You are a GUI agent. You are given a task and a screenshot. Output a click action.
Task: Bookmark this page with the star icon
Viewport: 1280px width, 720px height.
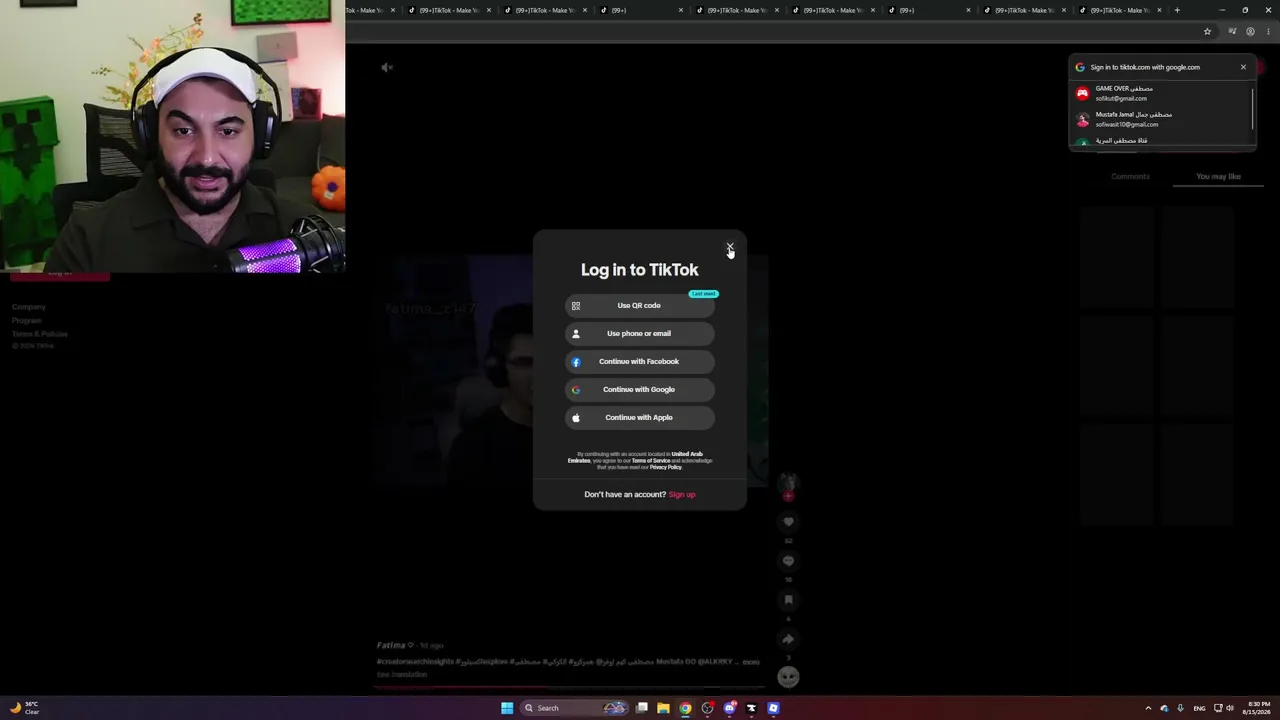(x=1207, y=31)
